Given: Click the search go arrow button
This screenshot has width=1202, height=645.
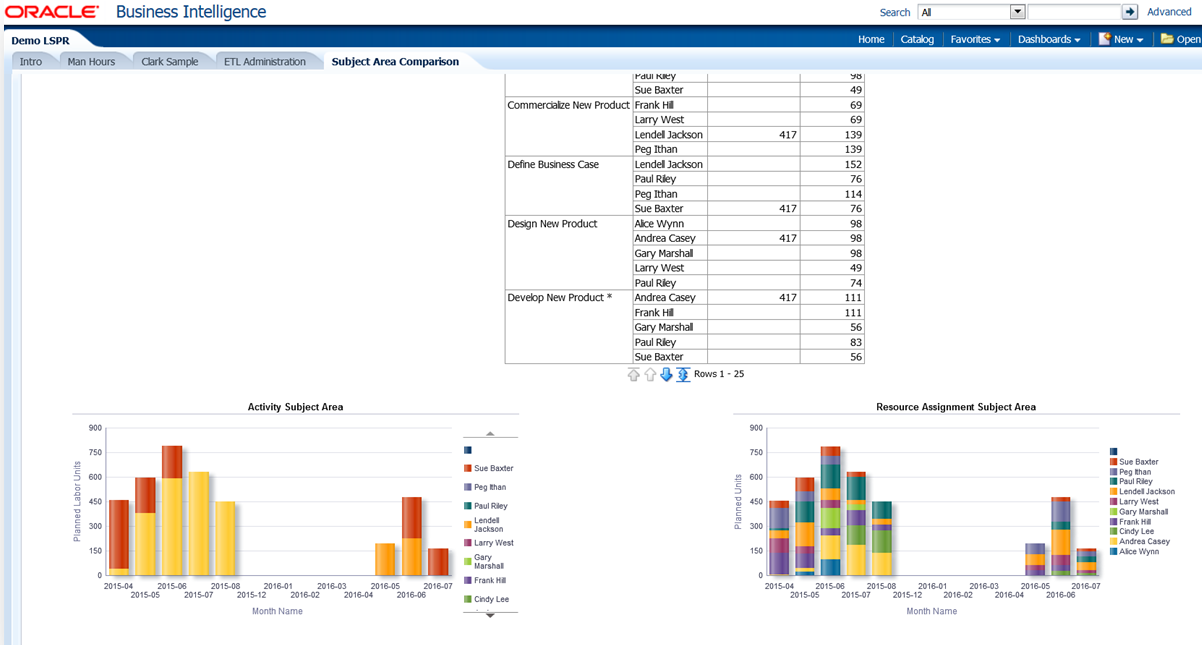Looking at the screenshot, I should (1130, 12).
